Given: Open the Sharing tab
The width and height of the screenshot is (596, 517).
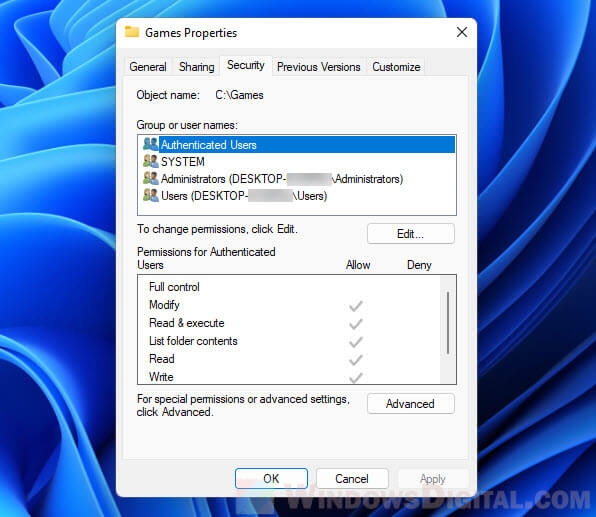Looking at the screenshot, I should (x=197, y=67).
